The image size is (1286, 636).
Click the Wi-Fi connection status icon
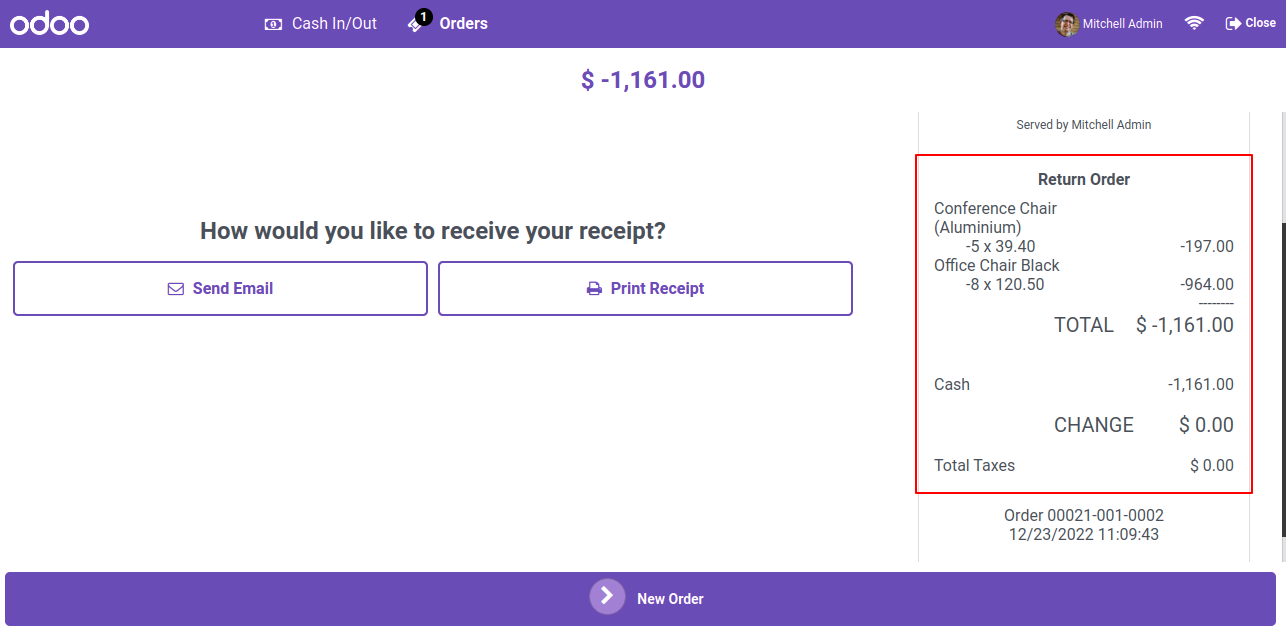coord(1194,23)
